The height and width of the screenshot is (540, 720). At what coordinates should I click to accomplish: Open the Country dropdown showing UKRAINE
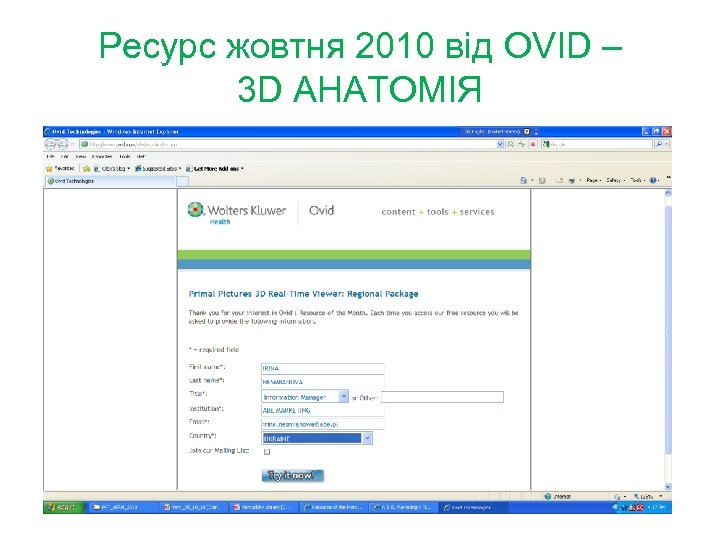pos(317,438)
